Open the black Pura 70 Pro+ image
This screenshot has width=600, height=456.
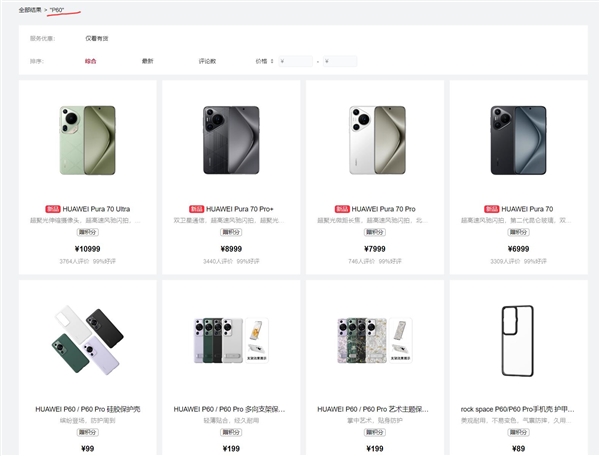(231, 140)
